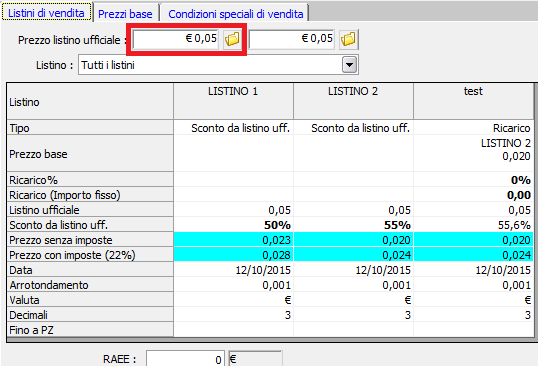Viewport: 538px width, 366px height.
Task: Click Prezzo con imposte (22%) row label
Action: click(x=90, y=255)
